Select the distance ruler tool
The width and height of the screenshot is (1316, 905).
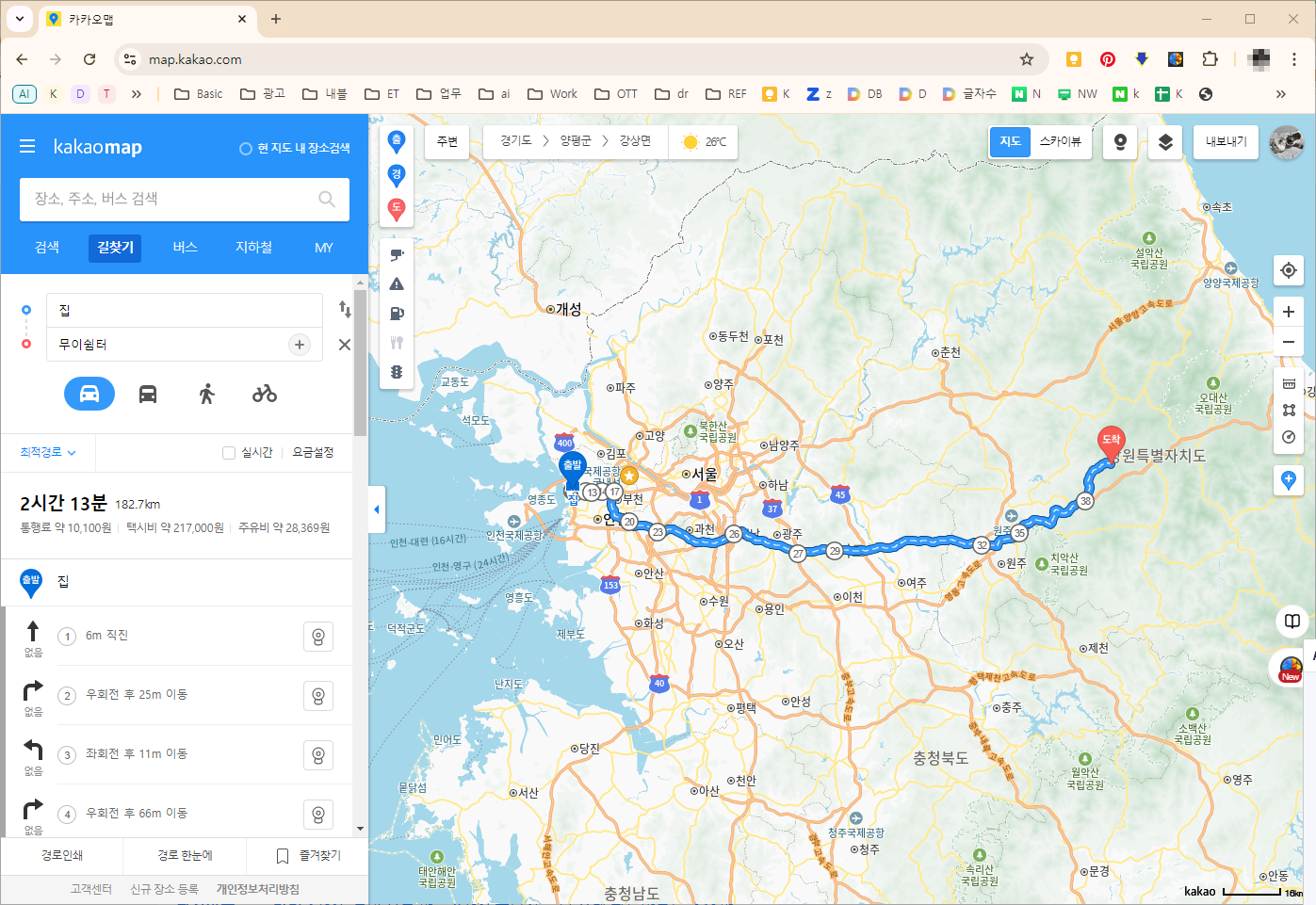(1289, 383)
